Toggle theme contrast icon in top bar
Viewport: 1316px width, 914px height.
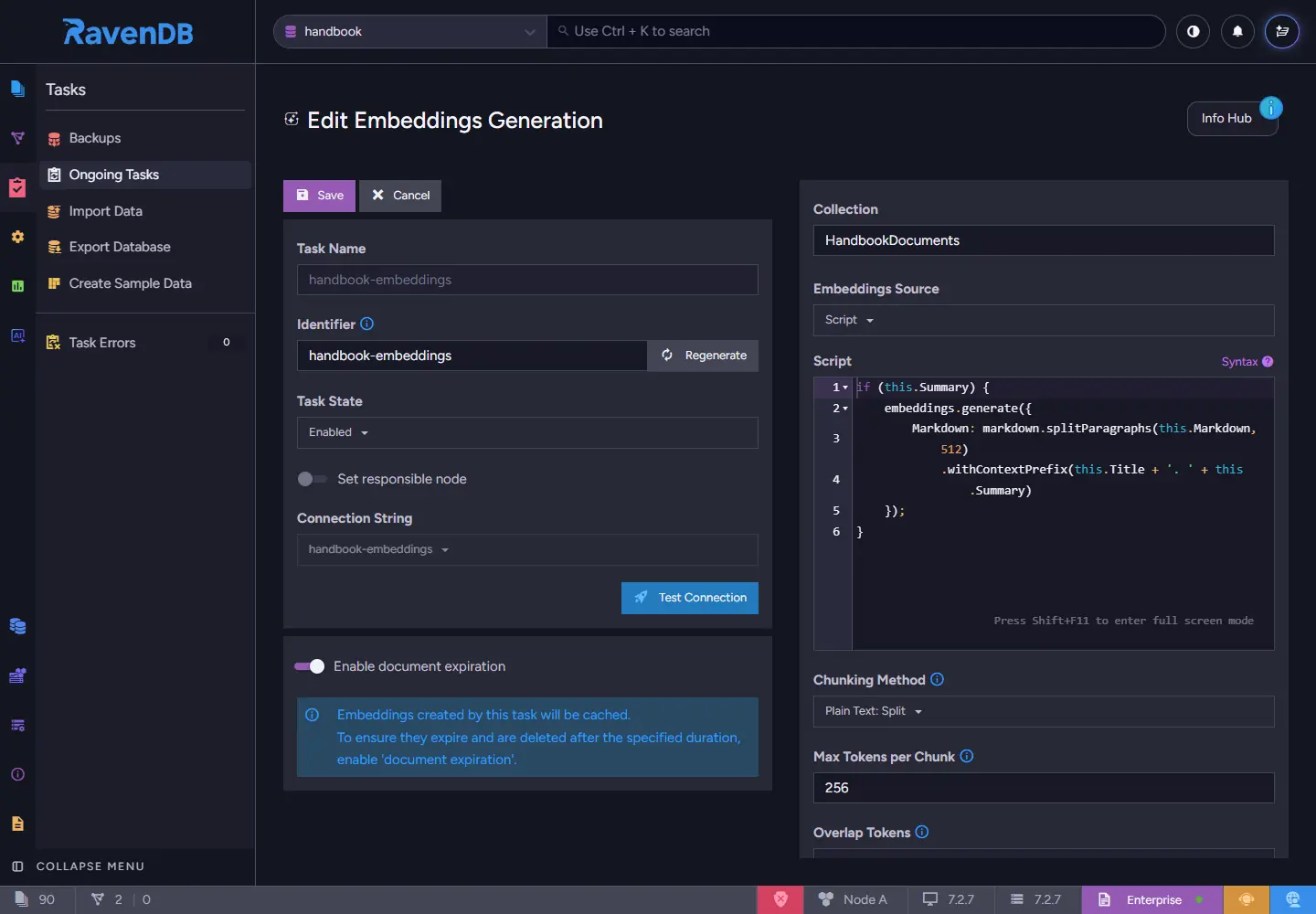coord(1193,31)
